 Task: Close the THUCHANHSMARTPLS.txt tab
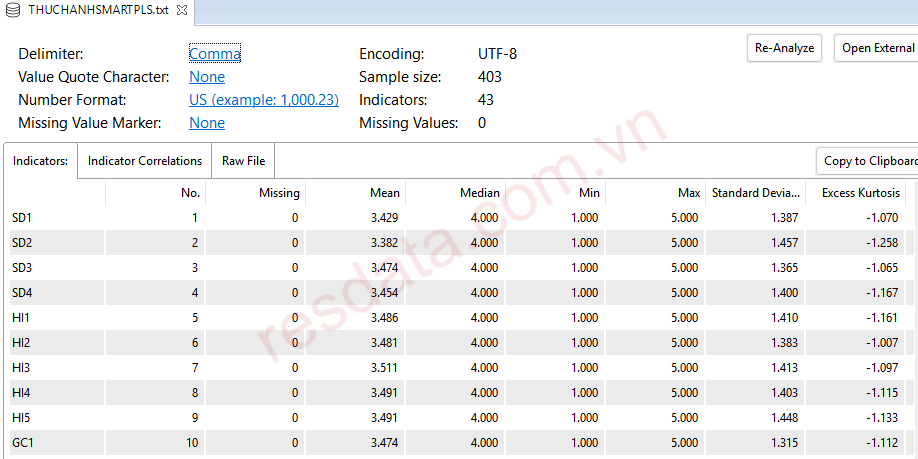pos(181,10)
